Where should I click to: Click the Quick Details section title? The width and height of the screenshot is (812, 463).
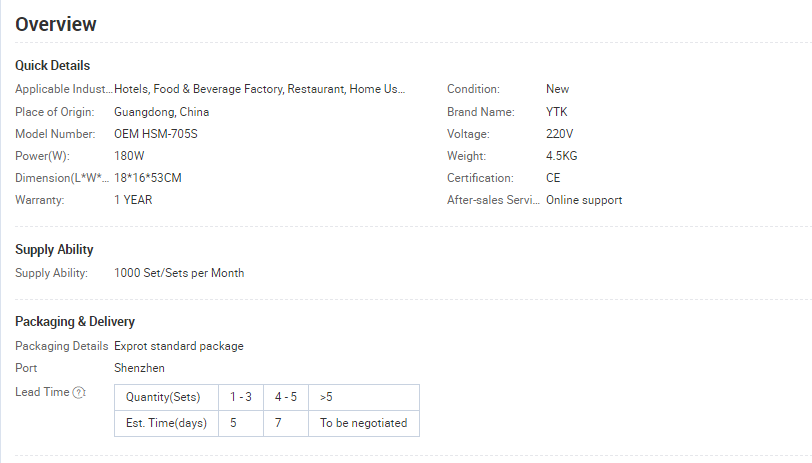pos(52,65)
